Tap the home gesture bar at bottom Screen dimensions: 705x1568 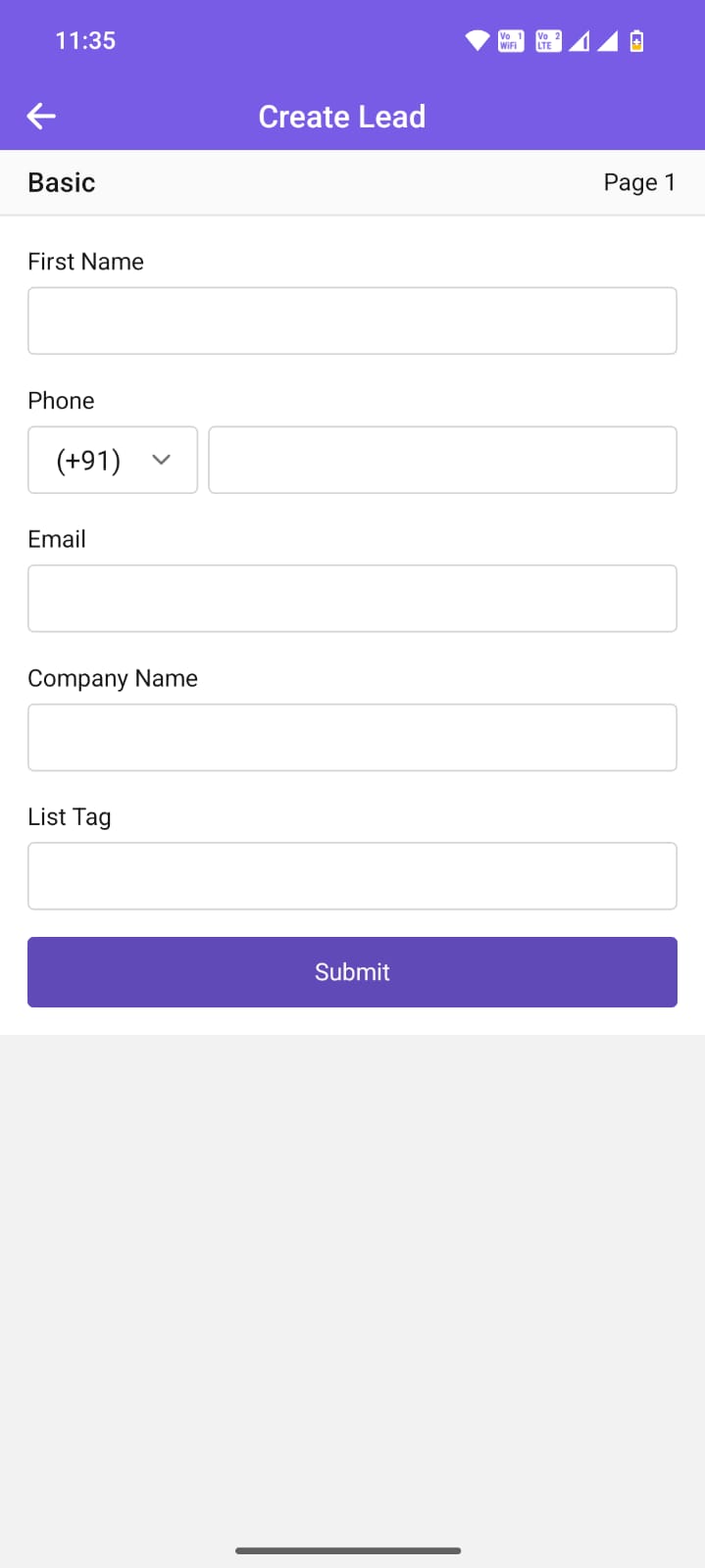click(348, 1550)
